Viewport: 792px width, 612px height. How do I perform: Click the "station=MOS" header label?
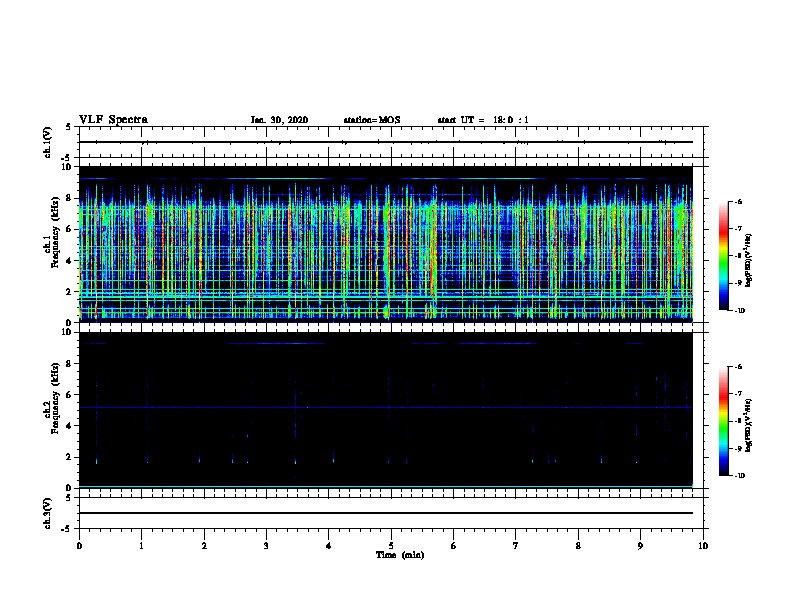coord(372,120)
